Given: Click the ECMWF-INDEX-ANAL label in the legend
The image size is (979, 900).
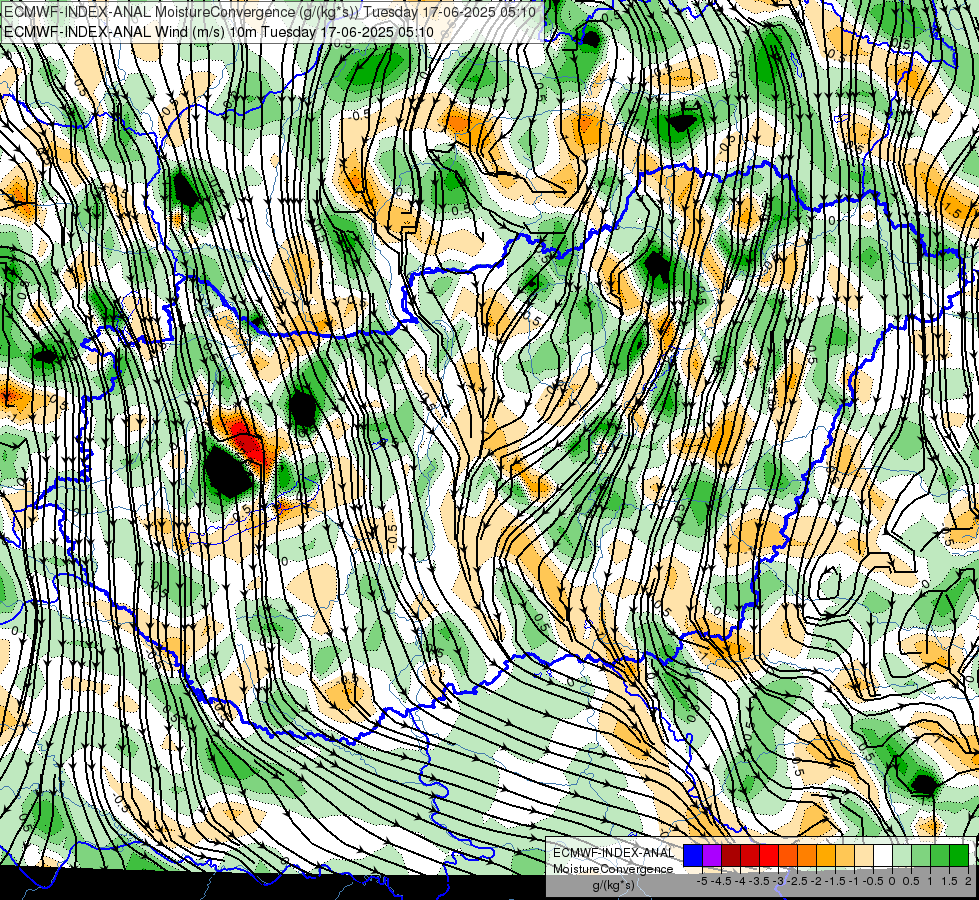Looking at the screenshot, I should tap(614, 853).
